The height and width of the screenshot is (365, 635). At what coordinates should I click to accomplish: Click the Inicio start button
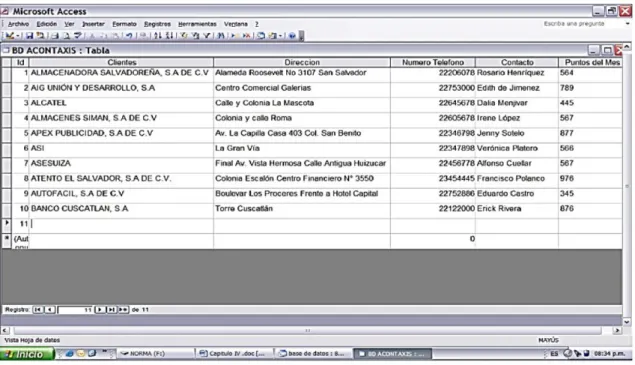[x=27, y=354]
